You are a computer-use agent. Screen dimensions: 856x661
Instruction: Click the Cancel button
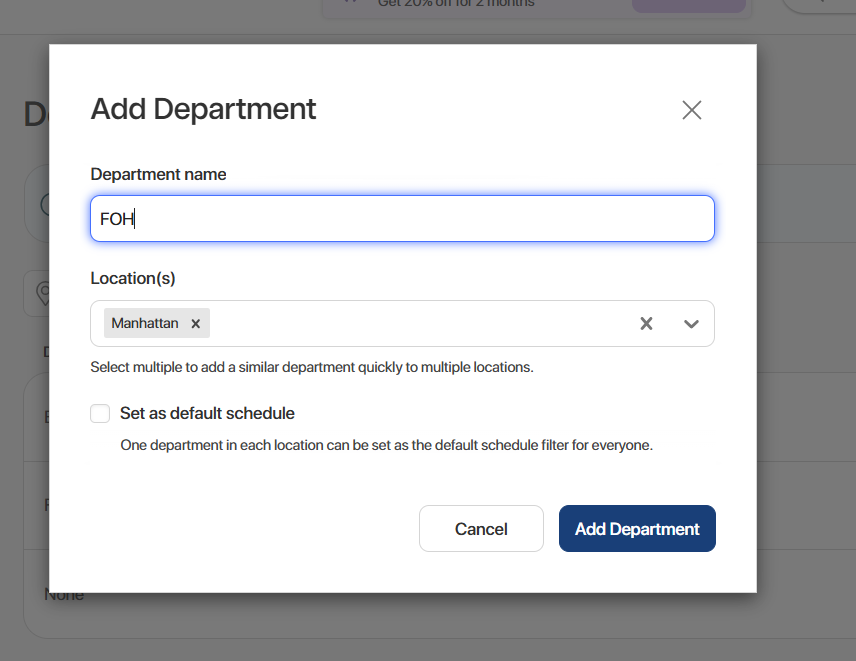pos(481,529)
